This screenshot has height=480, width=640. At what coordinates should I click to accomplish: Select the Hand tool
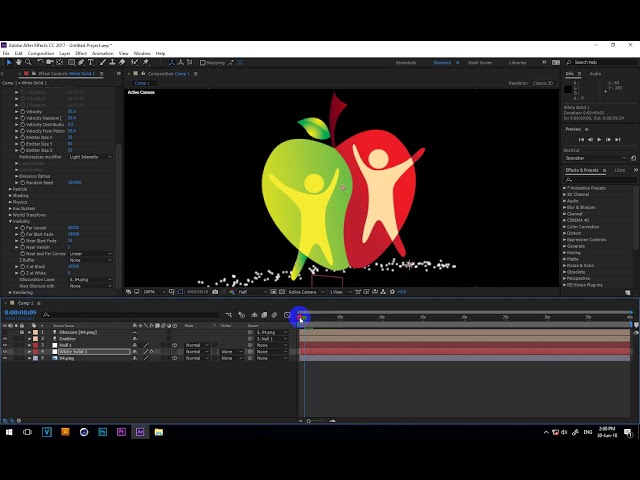click(x=19, y=62)
